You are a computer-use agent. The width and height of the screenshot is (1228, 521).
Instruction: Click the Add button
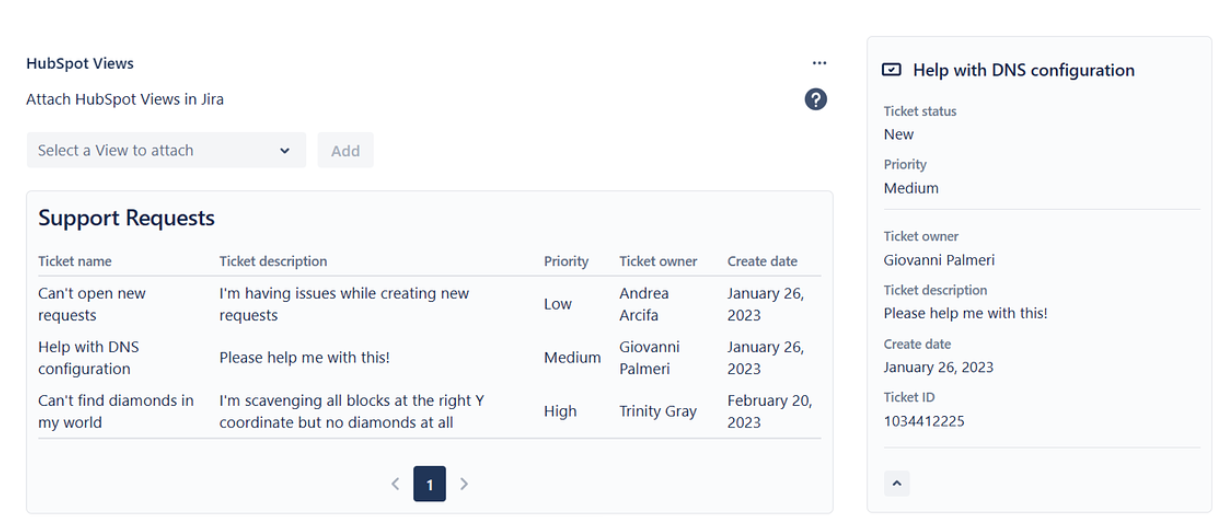345,150
